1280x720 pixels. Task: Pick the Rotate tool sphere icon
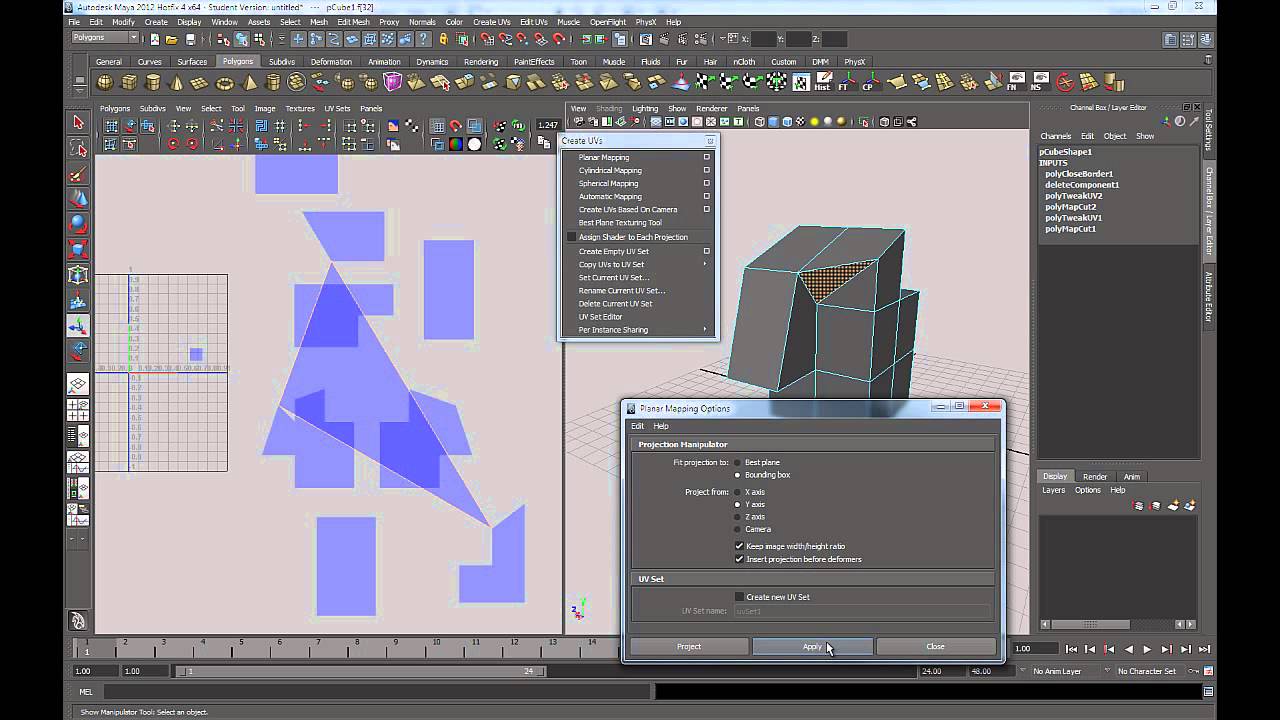[x=78, y=224]
